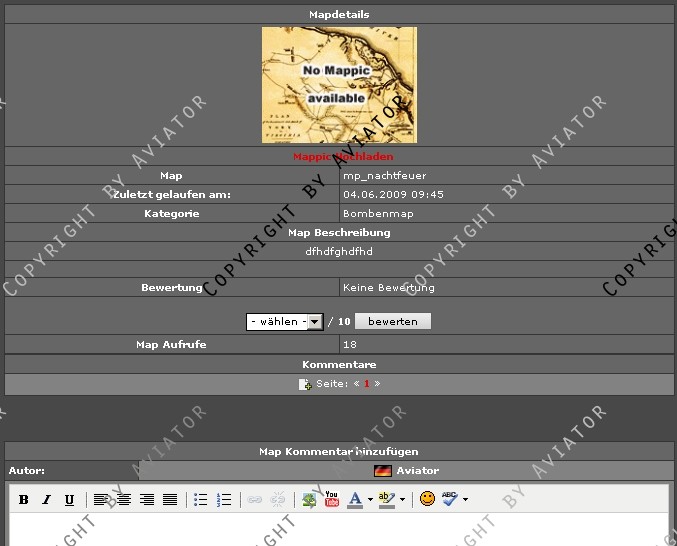Image resolution: width=677 pixels, height=546 pixels.
Task: Center align the comment text
Action: [x=124, y=500]
